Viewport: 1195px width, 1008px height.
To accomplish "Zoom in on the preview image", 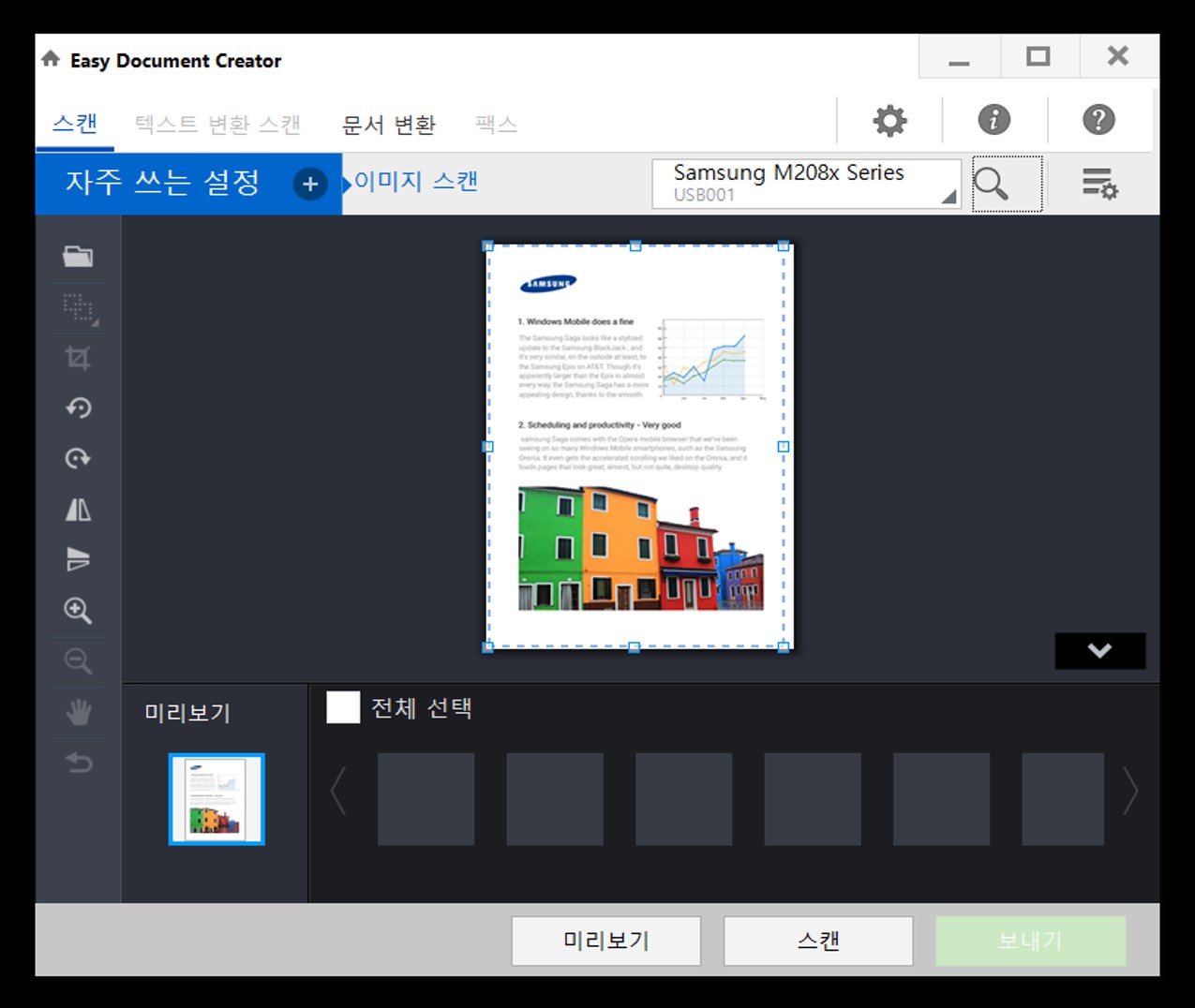I will tap(78, 611).
